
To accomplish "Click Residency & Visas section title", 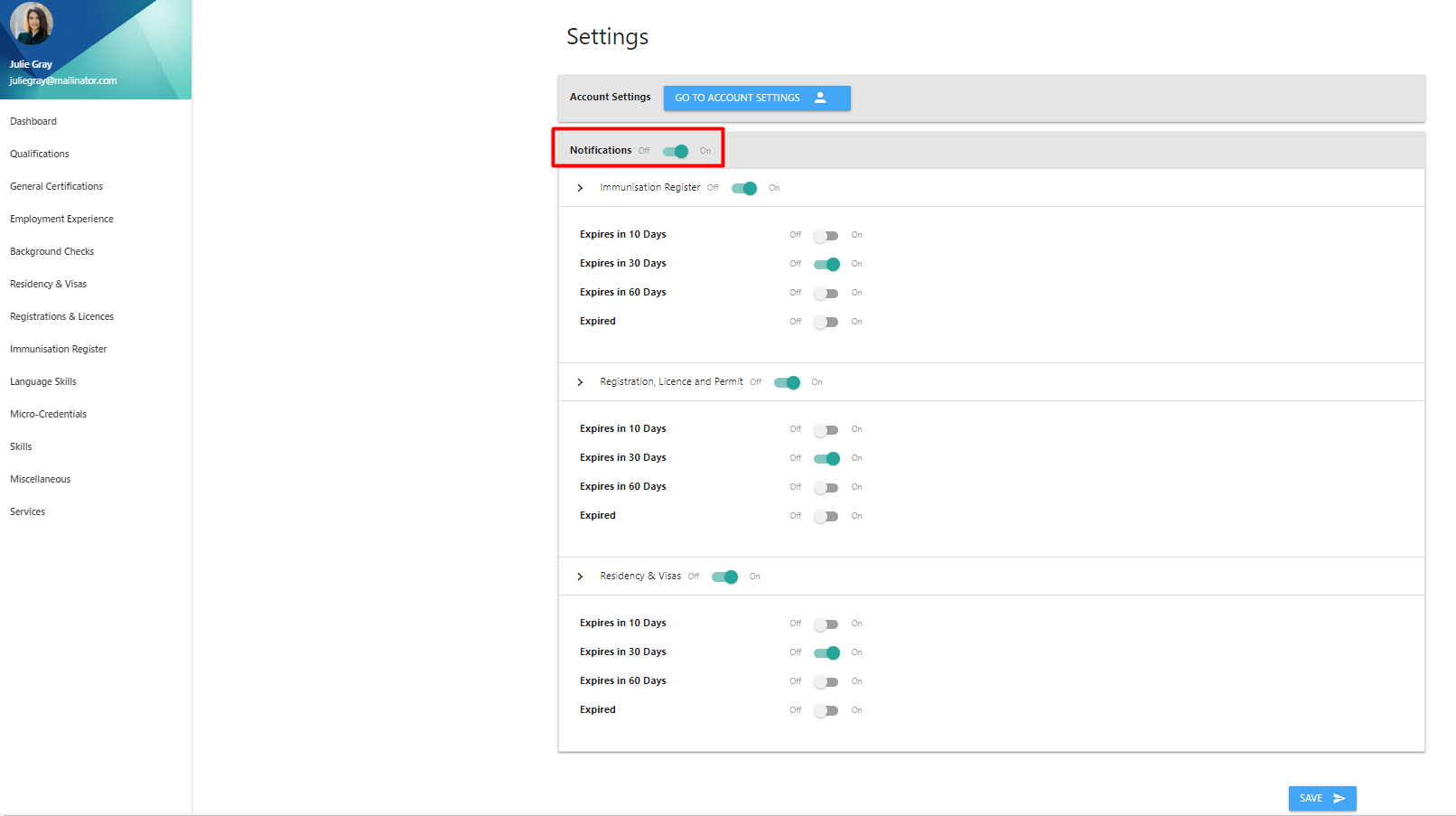I will click(x=640, y=576).
